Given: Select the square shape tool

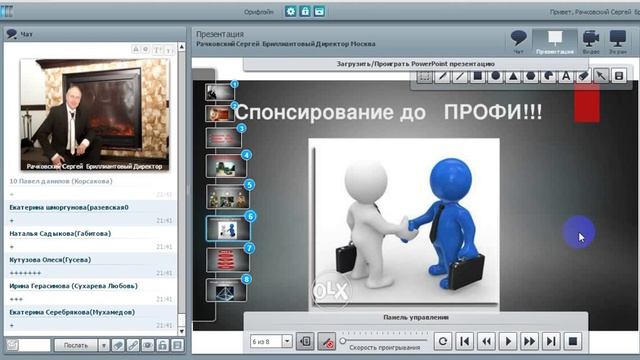Looking at the screenshot, I should coord(478,76).
